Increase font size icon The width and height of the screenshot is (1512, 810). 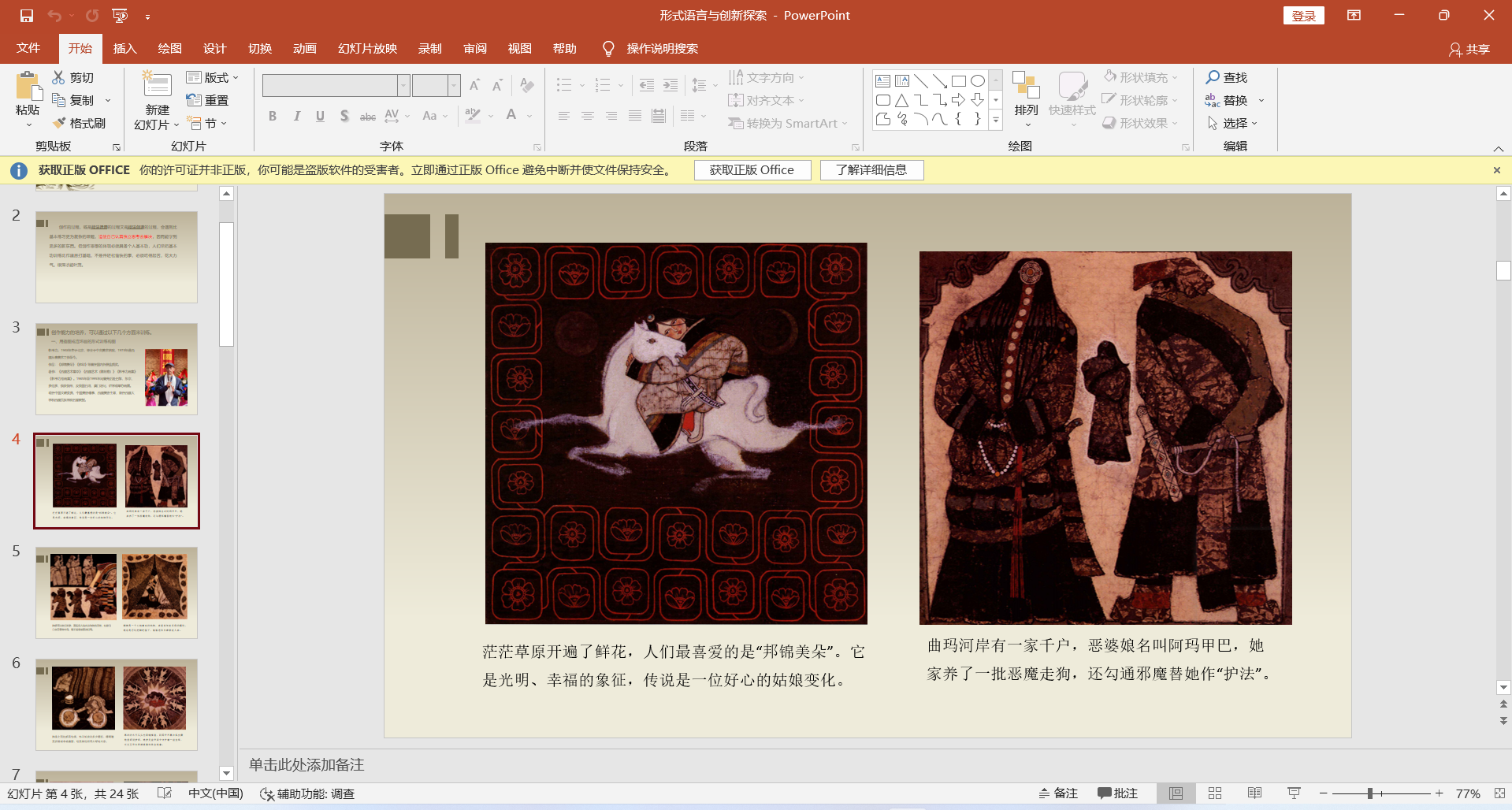tap(475, 85)
